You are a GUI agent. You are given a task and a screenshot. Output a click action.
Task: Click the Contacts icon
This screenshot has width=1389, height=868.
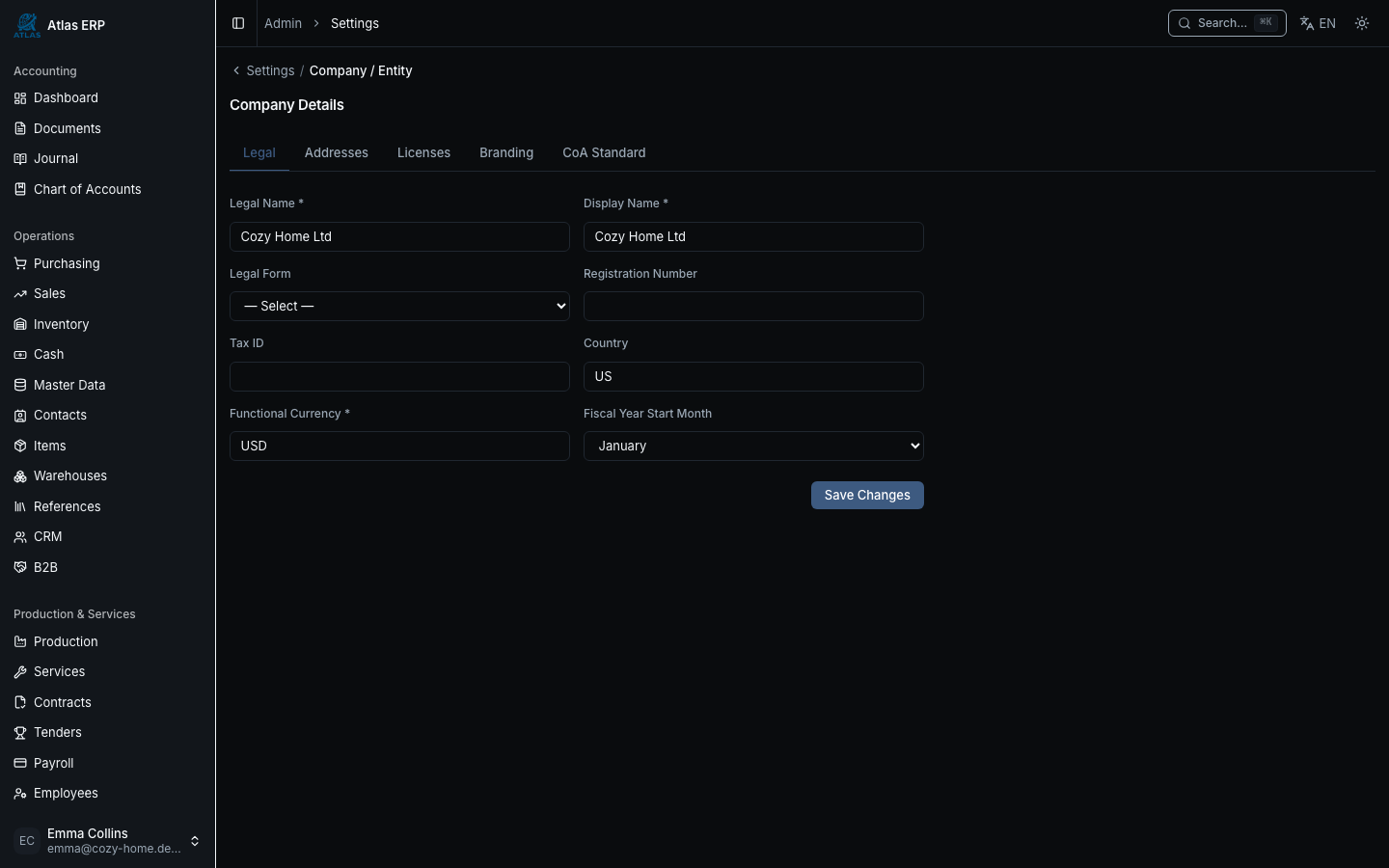(20, 416)
